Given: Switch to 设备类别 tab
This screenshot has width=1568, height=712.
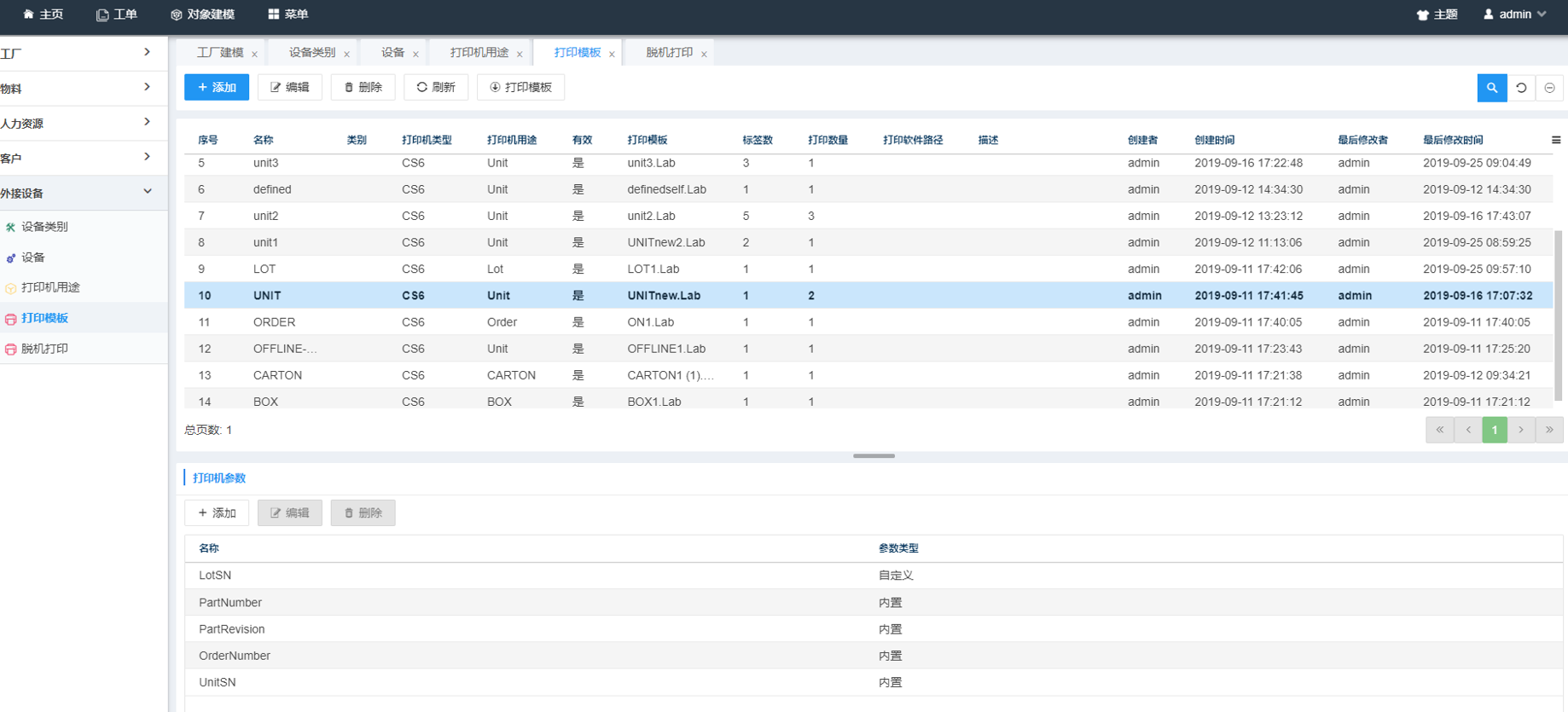Looking at the screenshot, I should point(312,53).
